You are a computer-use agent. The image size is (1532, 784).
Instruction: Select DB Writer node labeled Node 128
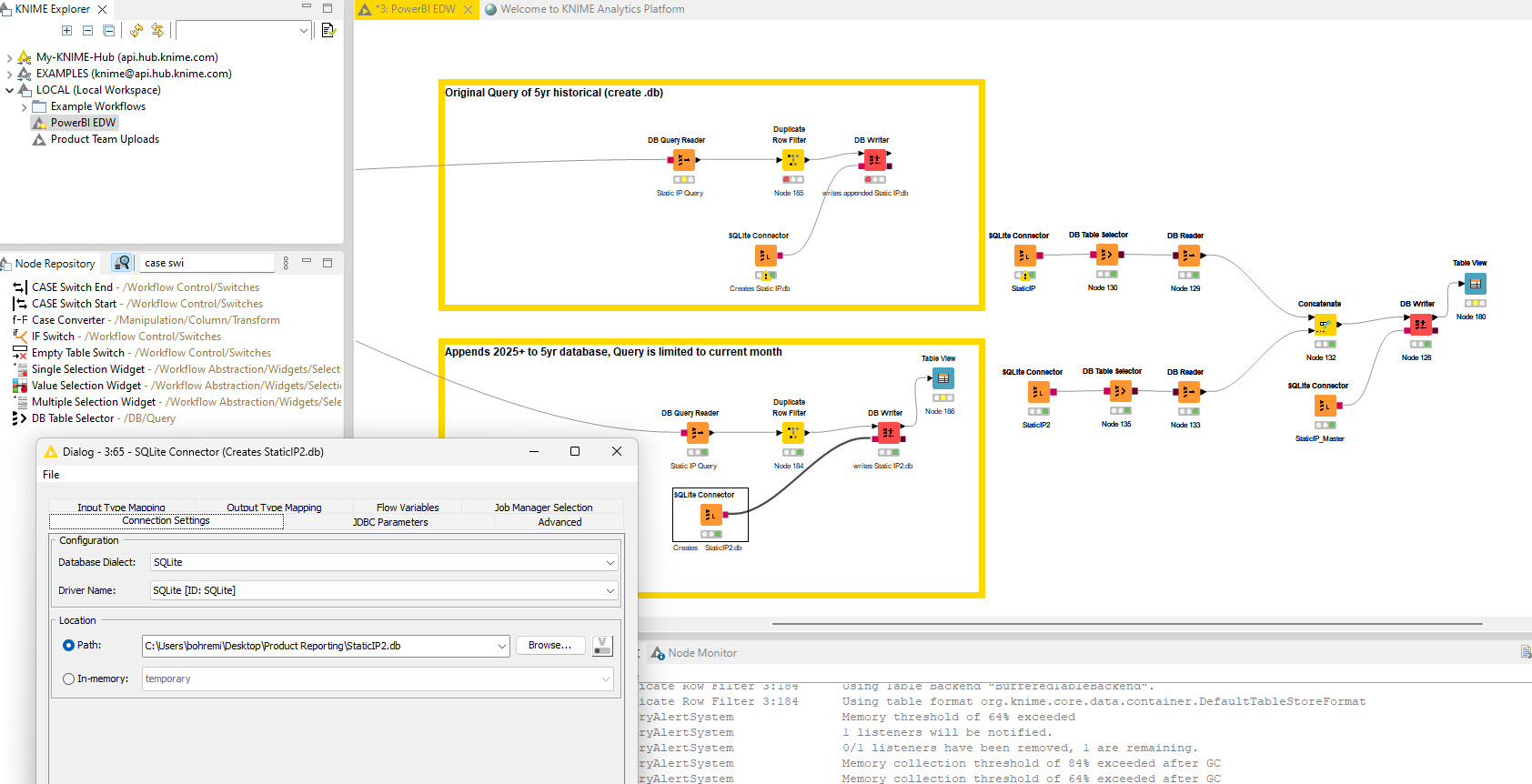1420,324
